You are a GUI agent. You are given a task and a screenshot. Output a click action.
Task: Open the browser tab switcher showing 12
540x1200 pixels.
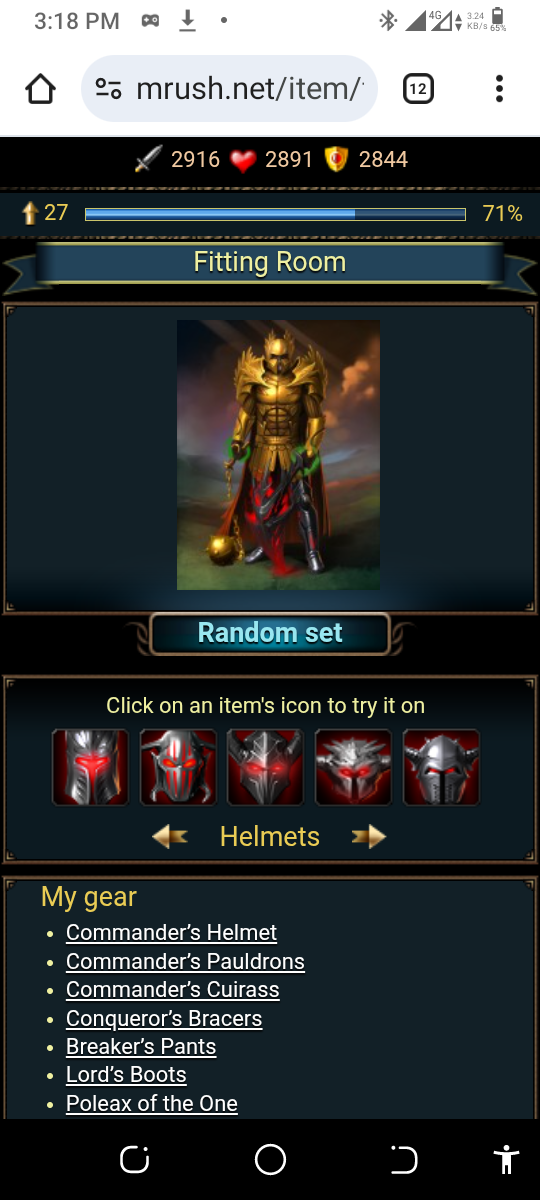(x=418, y=89)
